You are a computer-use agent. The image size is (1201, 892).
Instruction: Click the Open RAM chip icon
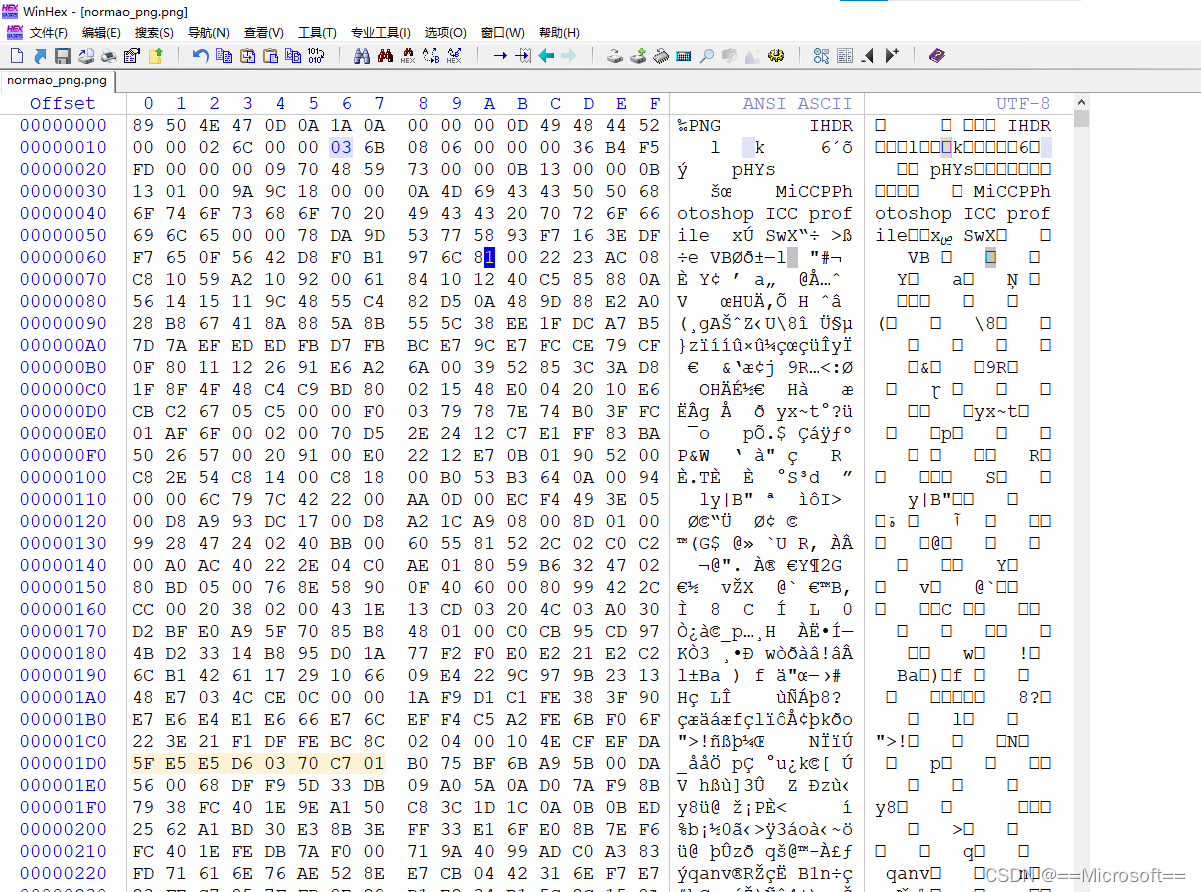661,56
